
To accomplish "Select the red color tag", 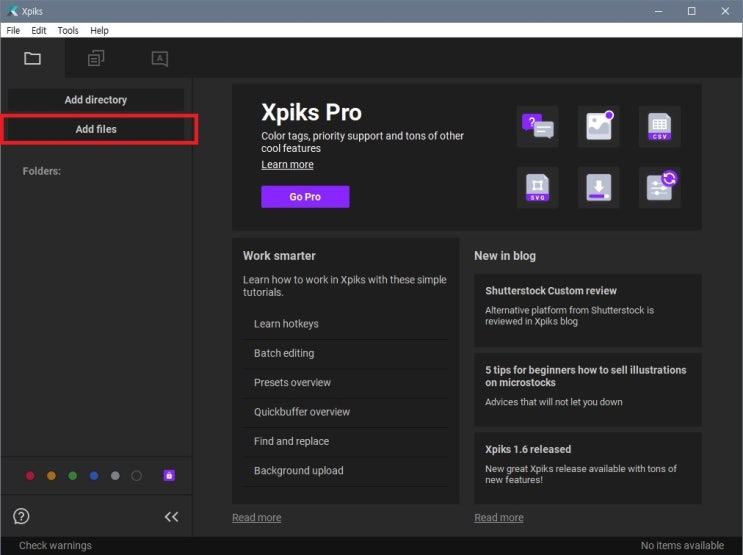I will coord(30,475).
